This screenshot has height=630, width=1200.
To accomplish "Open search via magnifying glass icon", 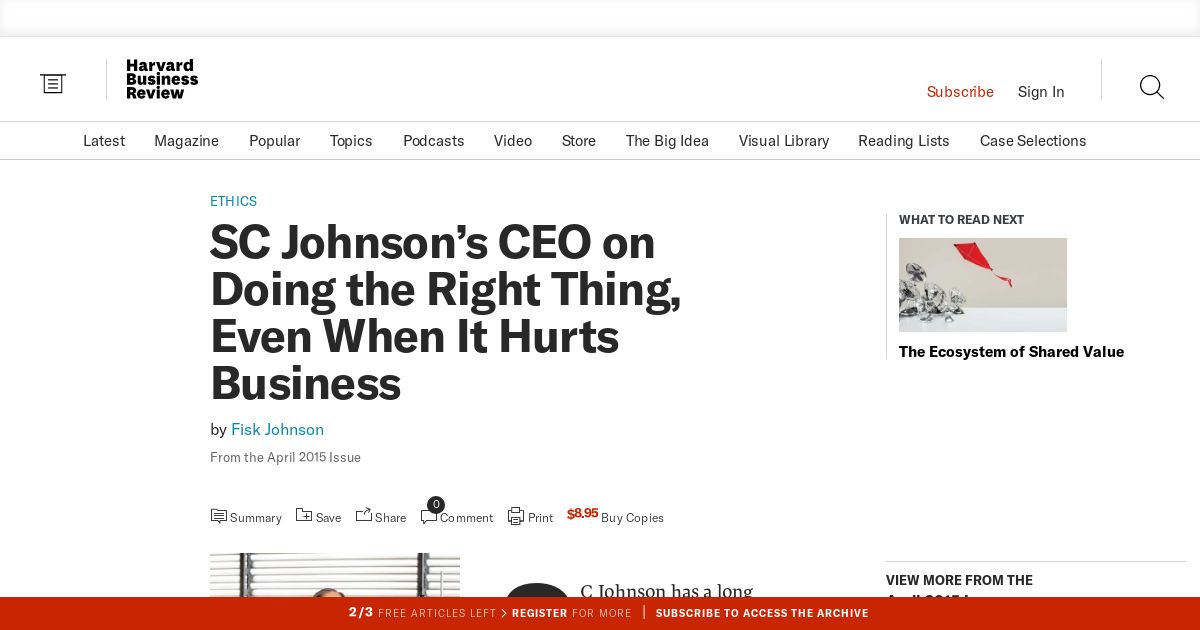I will [x=1152, y=87].
